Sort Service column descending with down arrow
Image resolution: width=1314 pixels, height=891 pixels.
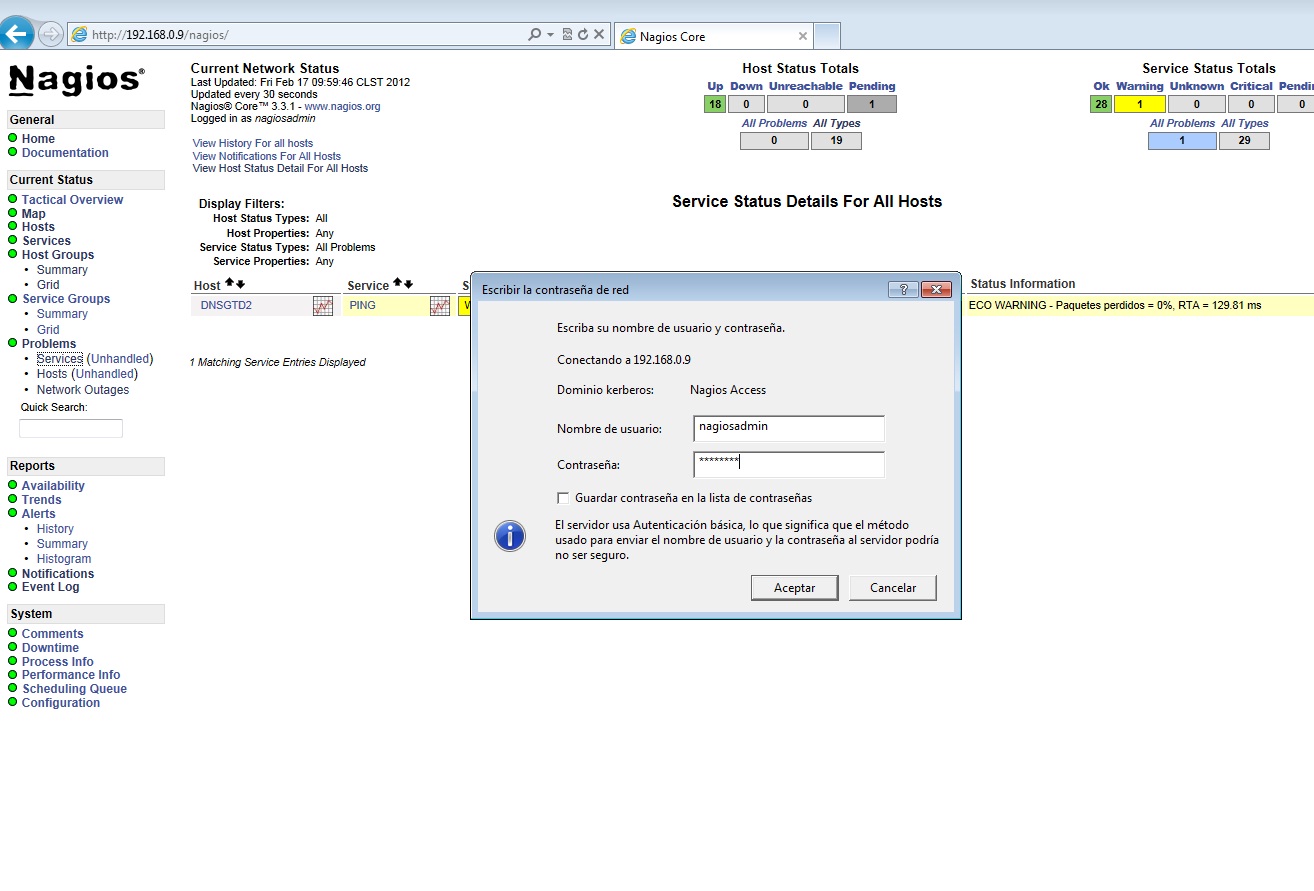point(408,284)
